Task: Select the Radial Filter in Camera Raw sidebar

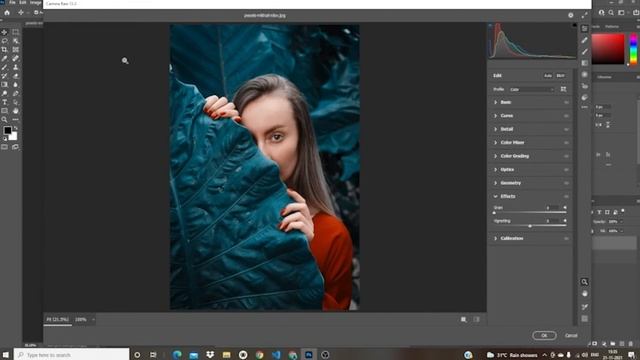Action: (584, 74)
